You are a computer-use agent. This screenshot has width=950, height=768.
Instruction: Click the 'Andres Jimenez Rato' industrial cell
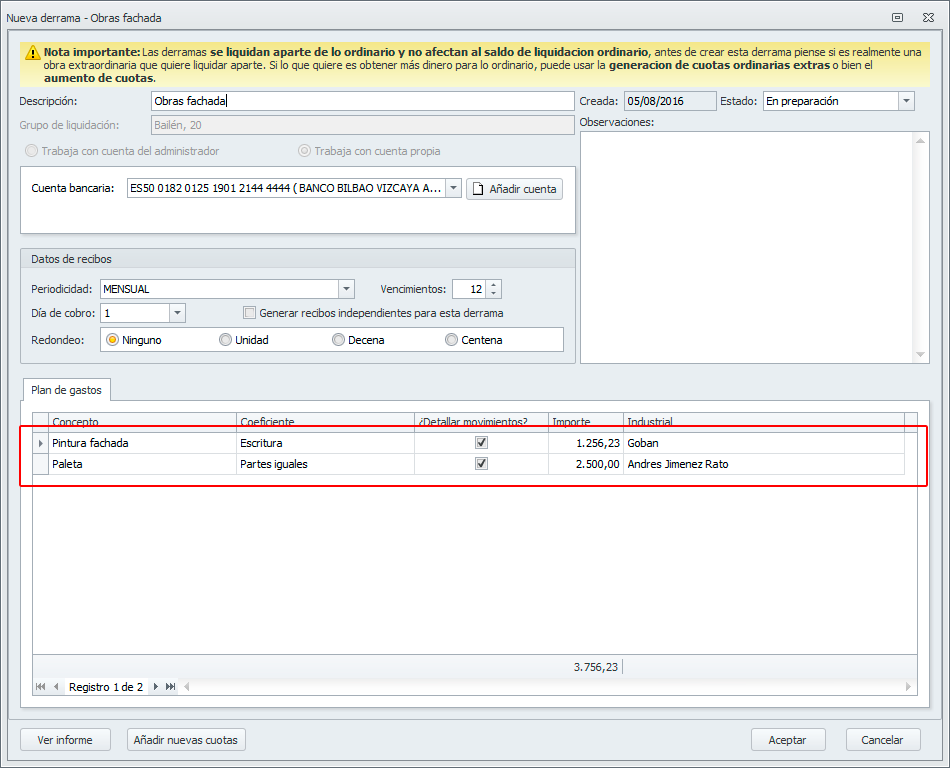tap(764, 464)
